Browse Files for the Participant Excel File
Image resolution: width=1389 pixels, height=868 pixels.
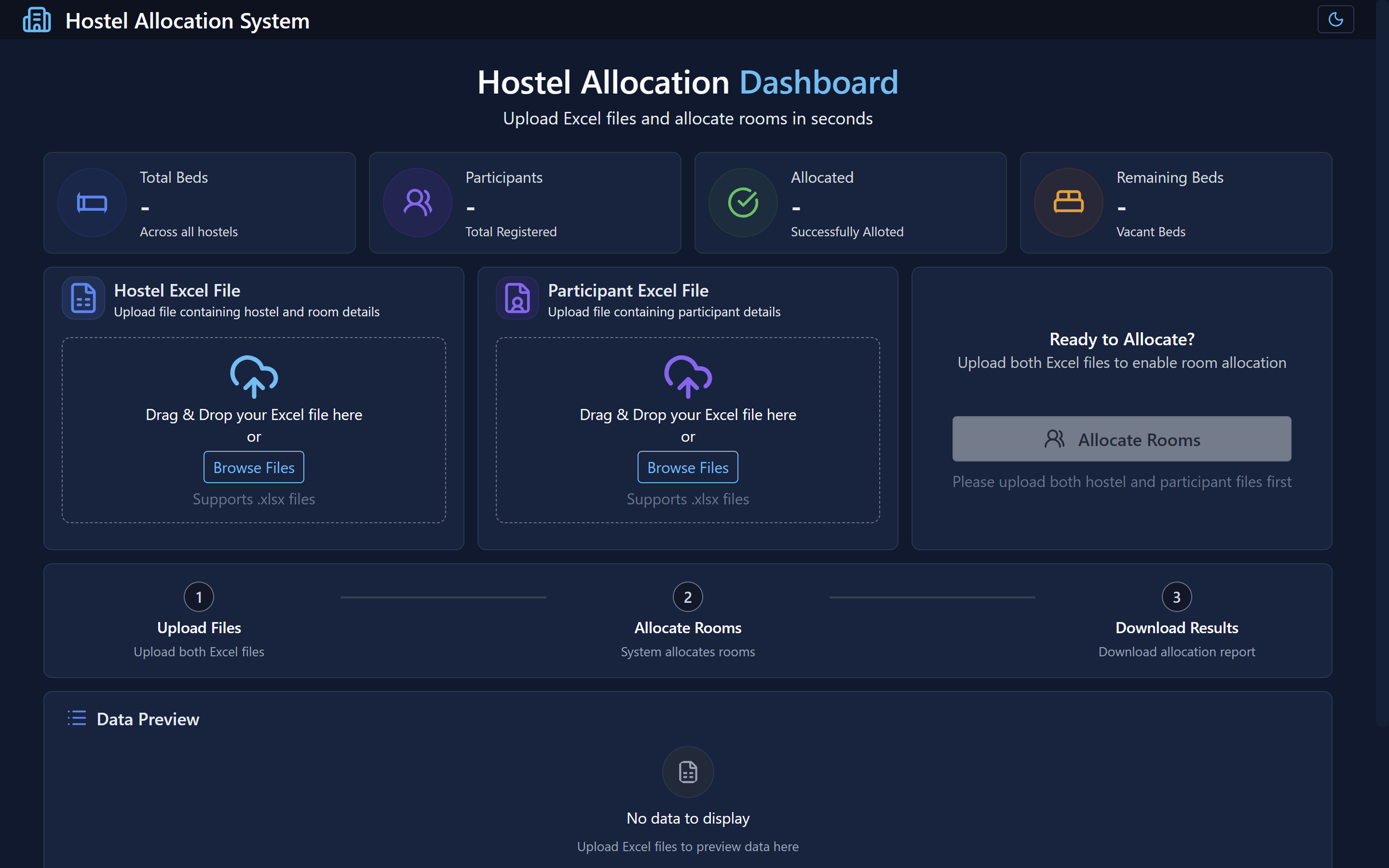tap(688, 467)
